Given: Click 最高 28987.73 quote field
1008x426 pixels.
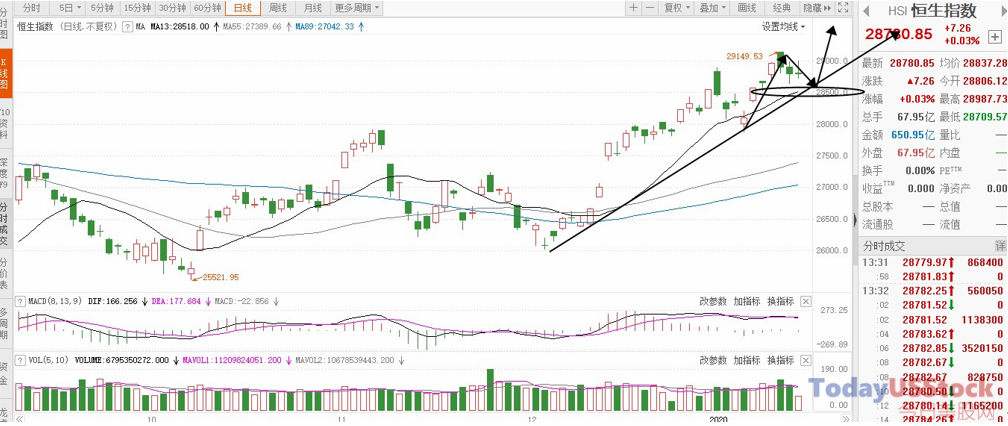Looking at the screenshot, I should pos(973,98).
